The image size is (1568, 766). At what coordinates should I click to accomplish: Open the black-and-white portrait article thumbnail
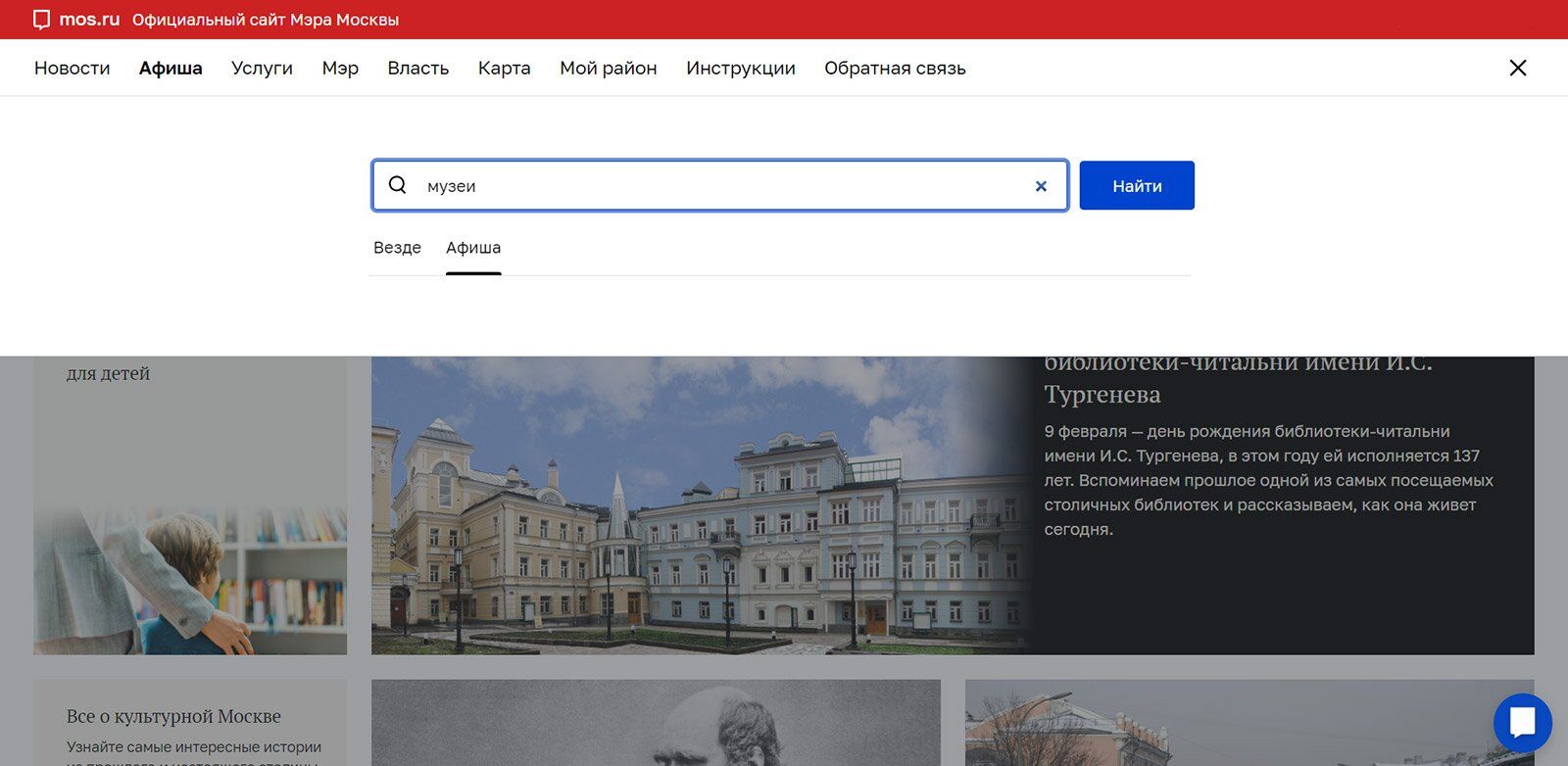[x=656, y=723]
